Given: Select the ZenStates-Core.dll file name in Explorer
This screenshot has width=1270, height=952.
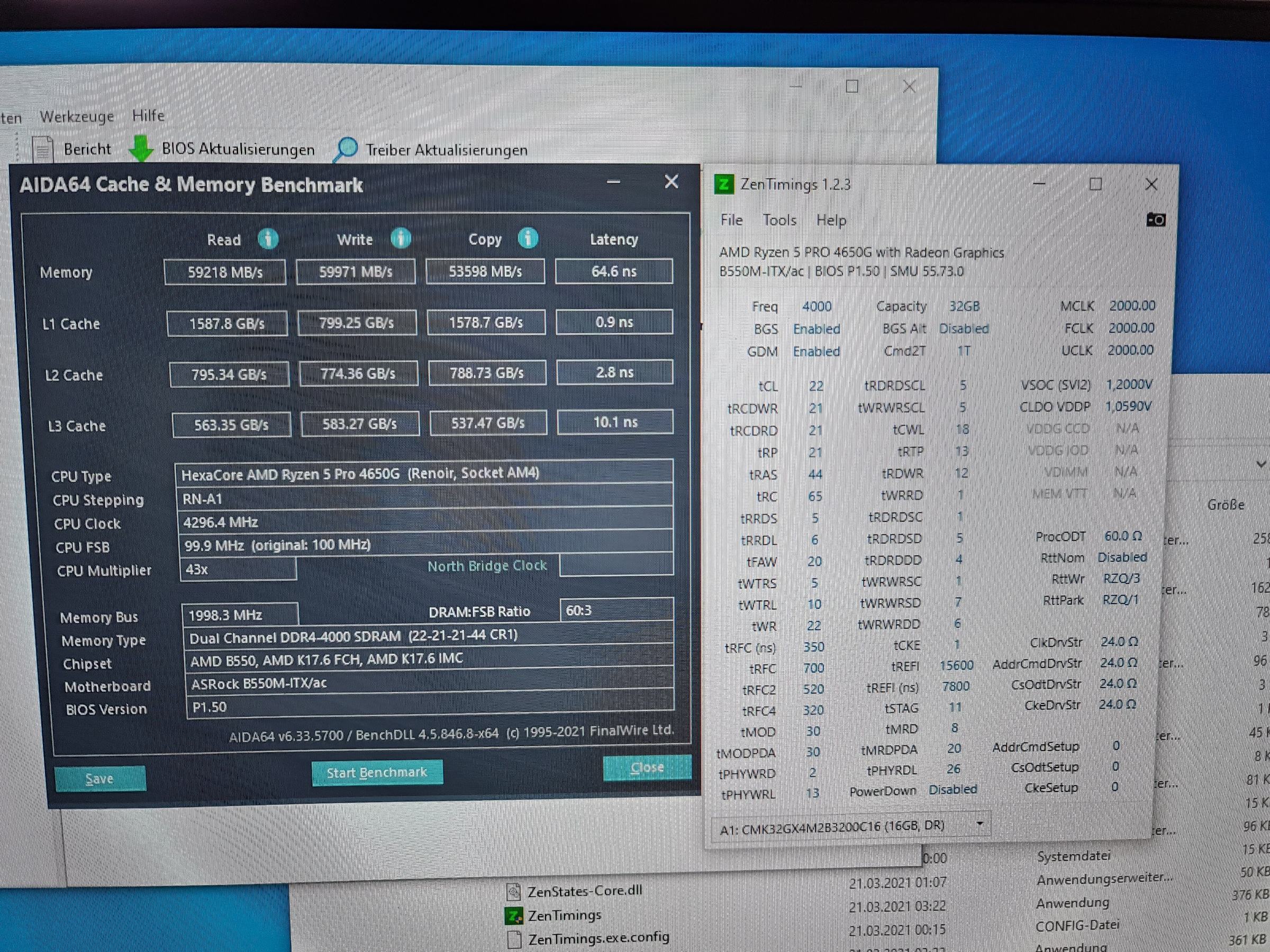Looking at the screenshot, I should [585, 891].
